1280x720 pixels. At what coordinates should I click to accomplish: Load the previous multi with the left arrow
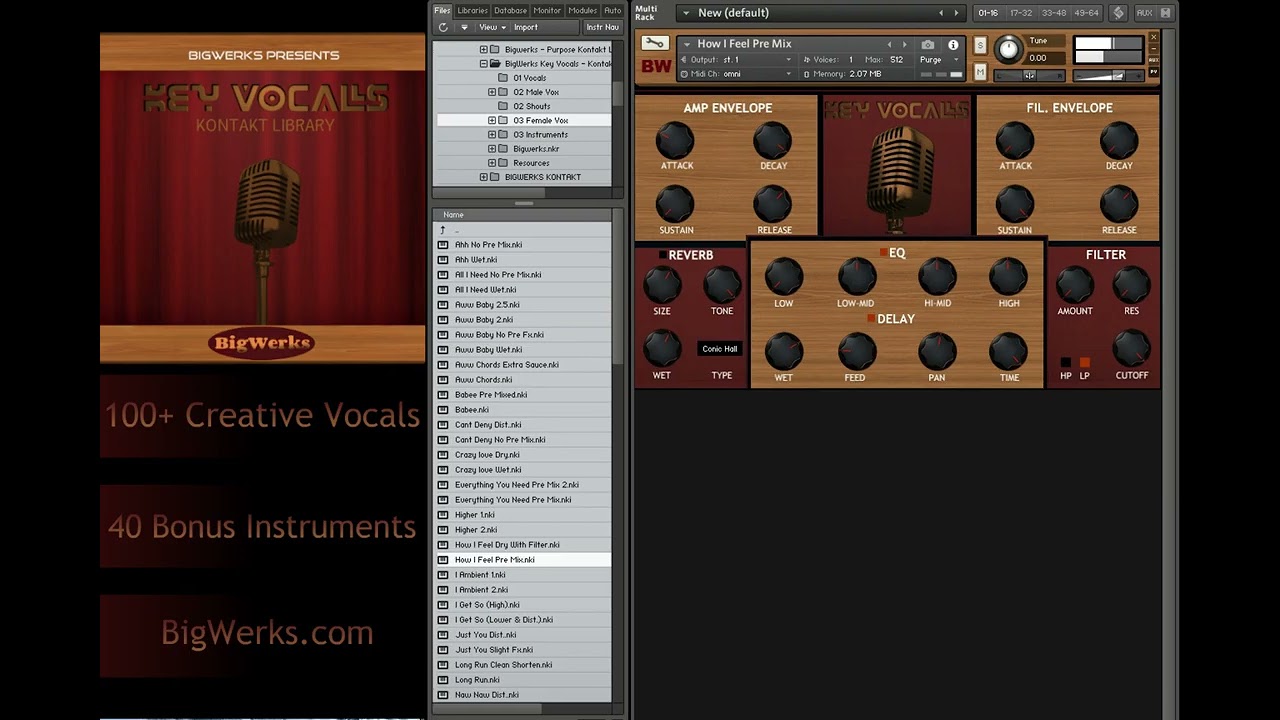click(940, 13)
